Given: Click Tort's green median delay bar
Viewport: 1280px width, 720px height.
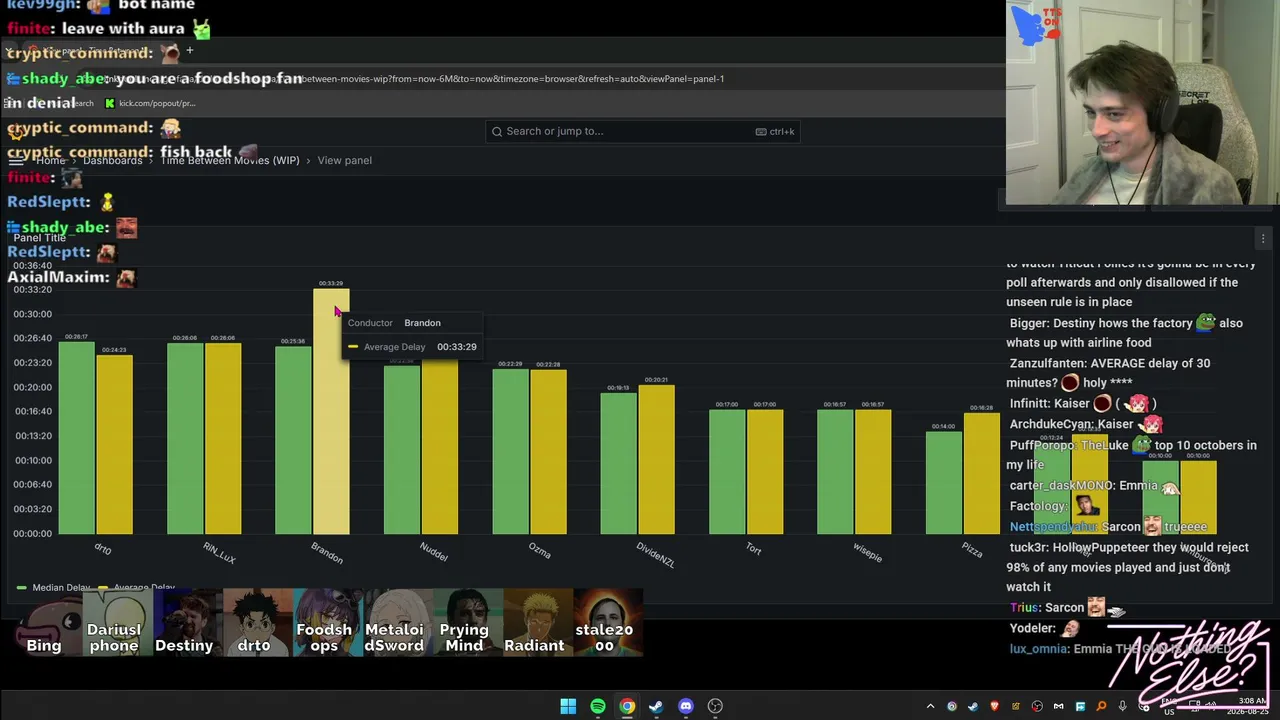Looking at the screenshot, I should click(x=727, y=471).
